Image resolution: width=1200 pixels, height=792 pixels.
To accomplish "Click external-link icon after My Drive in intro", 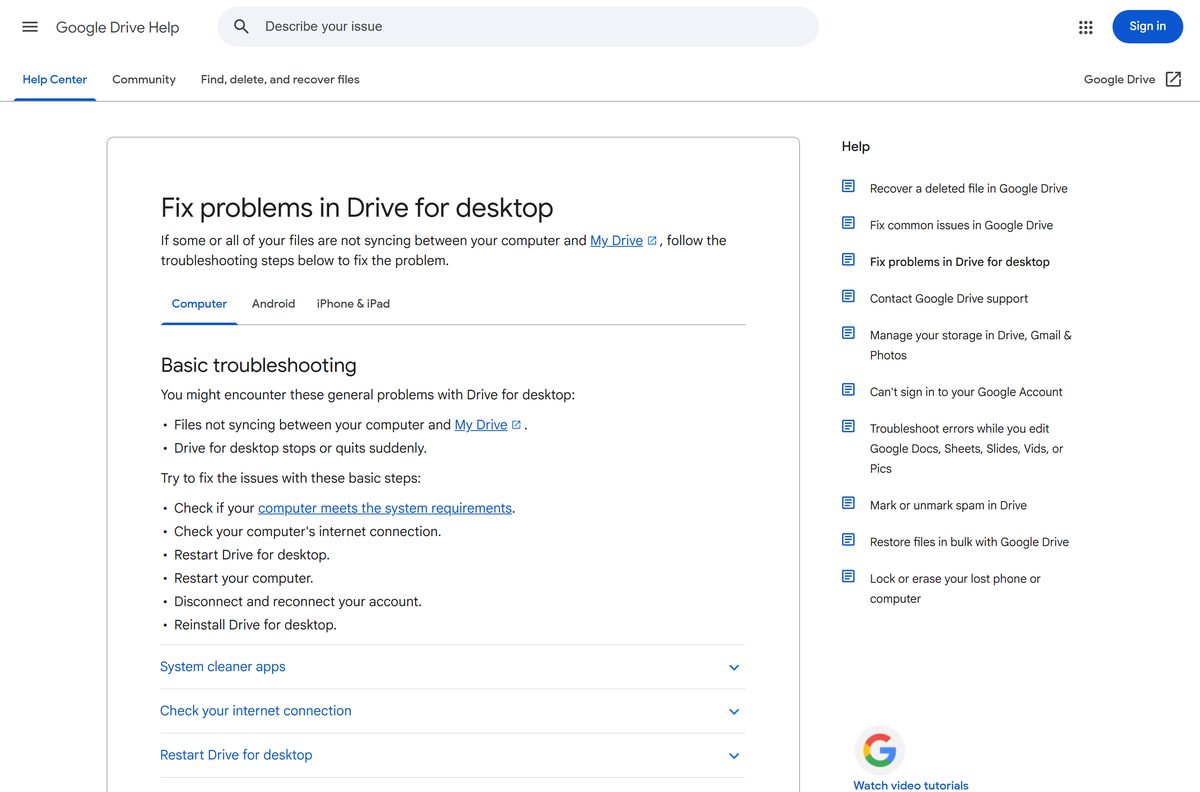I will coord(652,241).
